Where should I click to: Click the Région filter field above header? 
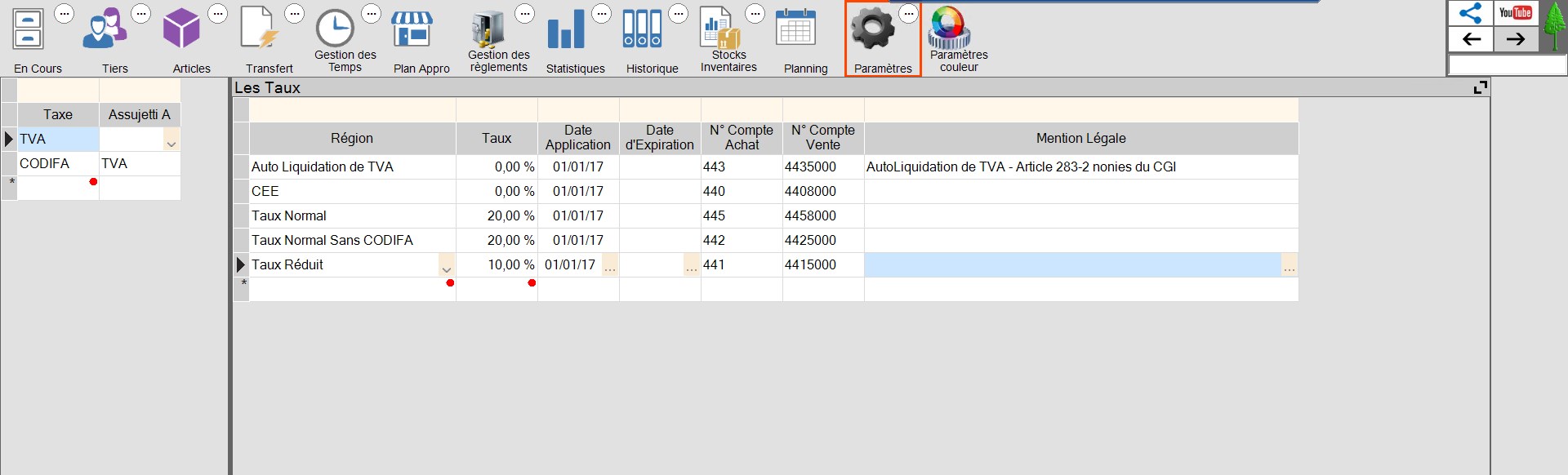pyautogui.click(x=352, y=109)
